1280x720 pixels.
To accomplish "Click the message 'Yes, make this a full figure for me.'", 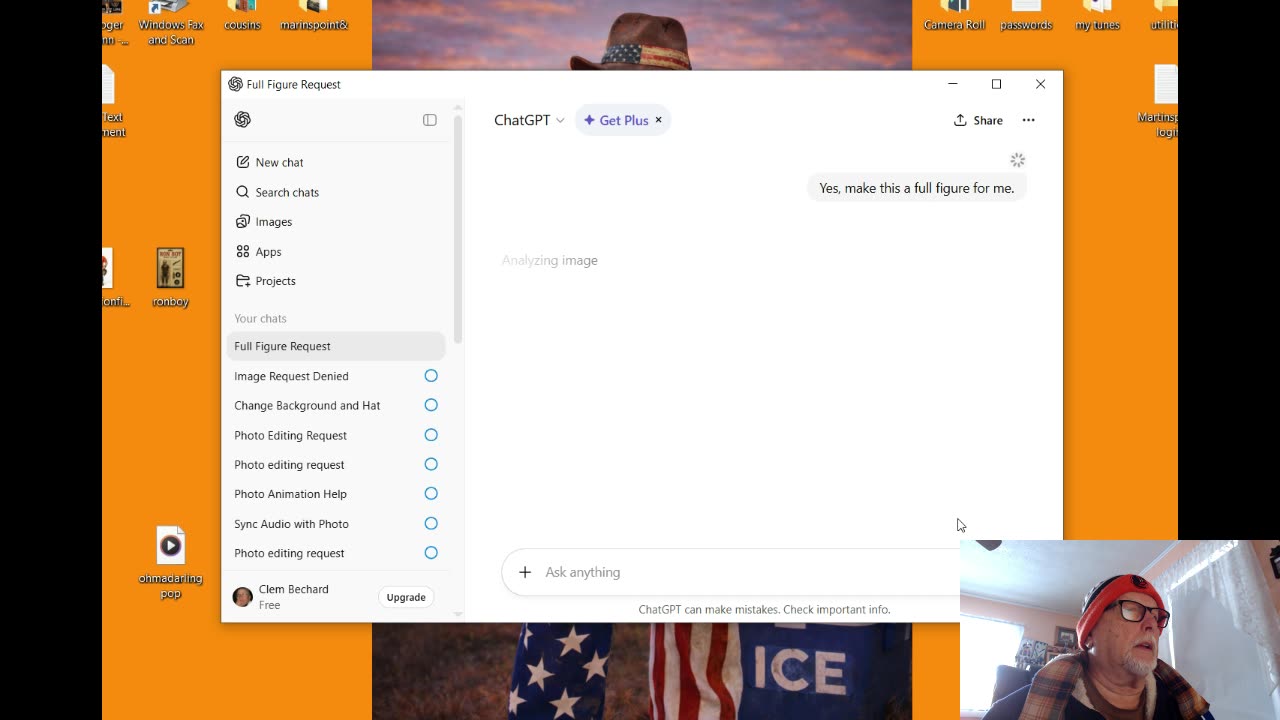I will 917,188.
